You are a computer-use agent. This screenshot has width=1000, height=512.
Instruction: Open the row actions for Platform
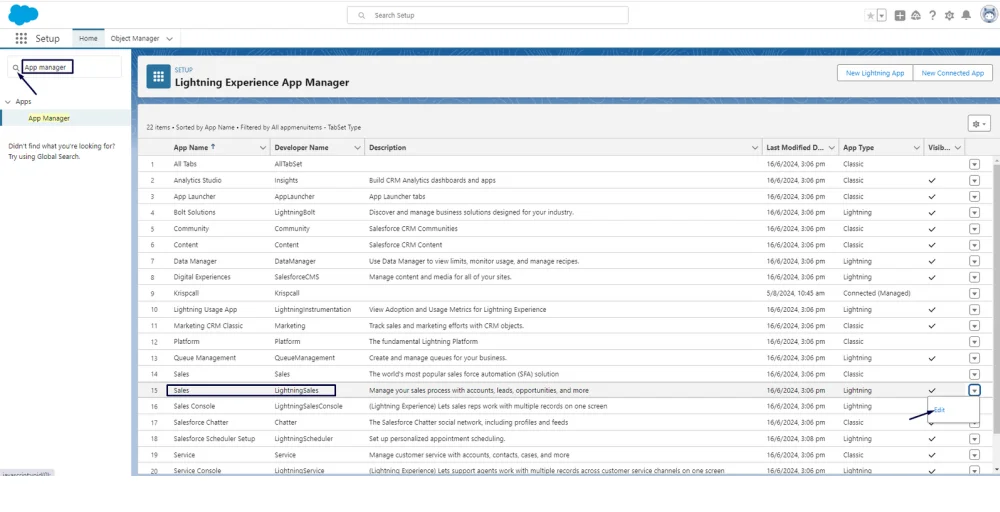pos(974,341)
